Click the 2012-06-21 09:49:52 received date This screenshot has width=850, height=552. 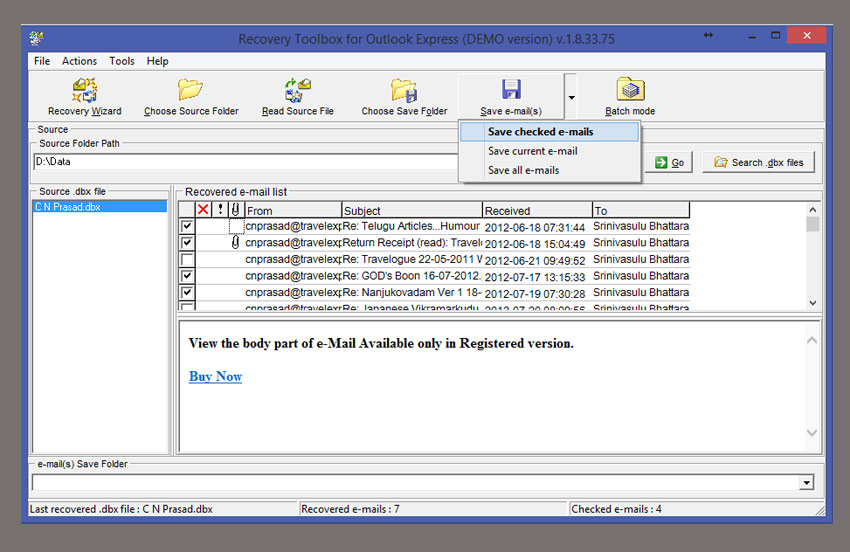535,261
